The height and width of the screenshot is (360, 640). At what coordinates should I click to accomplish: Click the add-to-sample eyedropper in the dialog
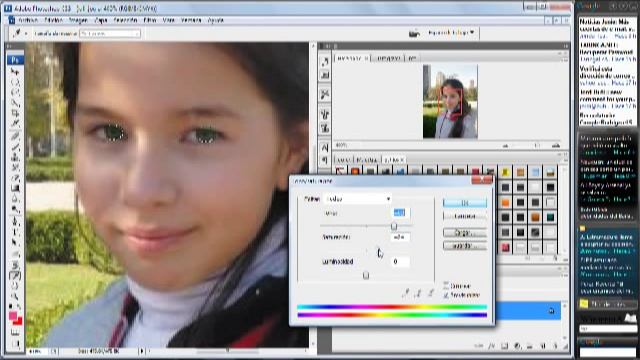pyautogui.click(x=418, y=292)
